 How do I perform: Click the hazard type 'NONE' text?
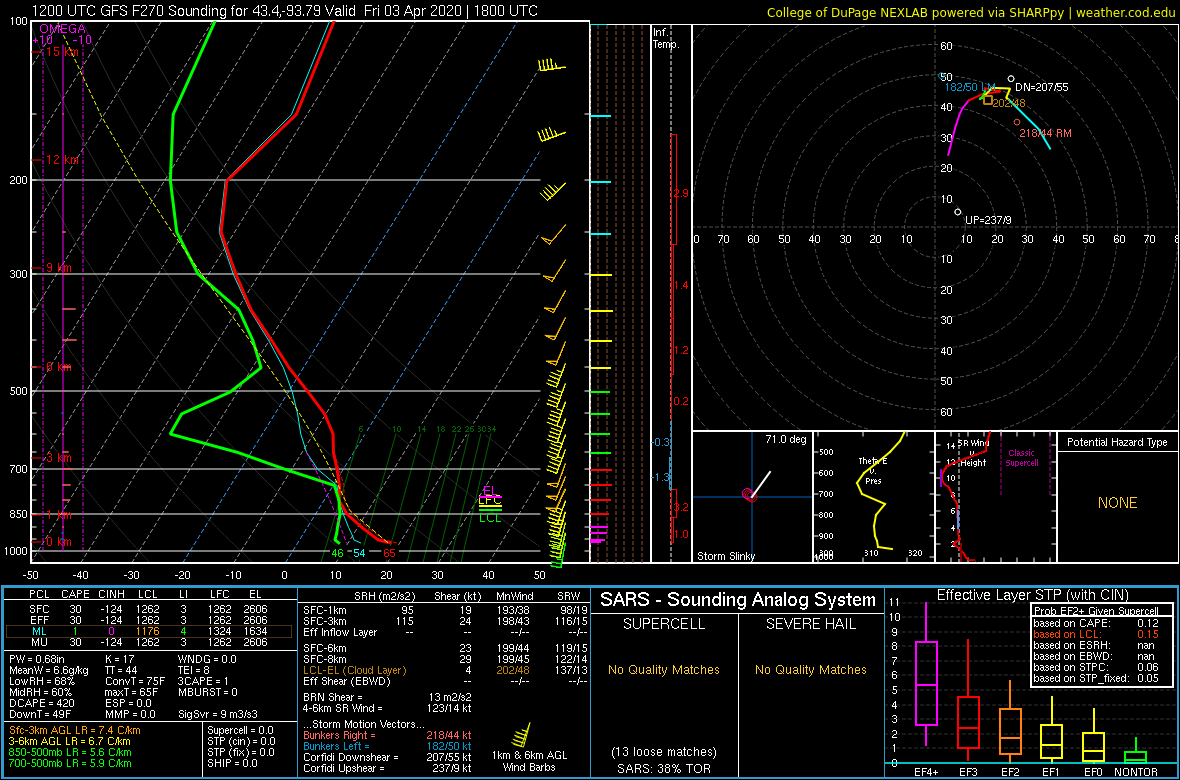1117,503
